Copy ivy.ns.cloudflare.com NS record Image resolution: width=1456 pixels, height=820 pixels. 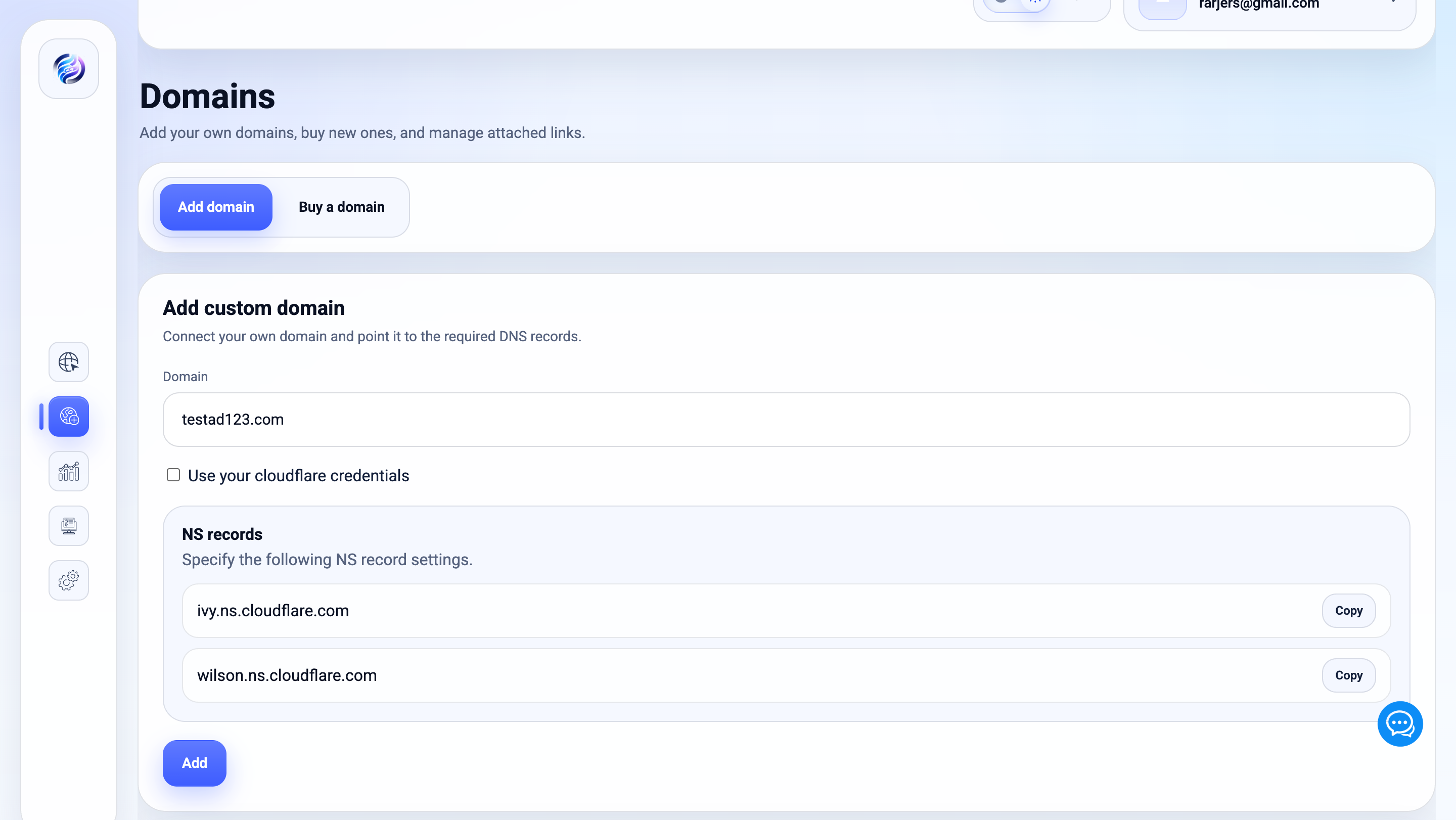pyautogui.click(x=1349, y=610)
